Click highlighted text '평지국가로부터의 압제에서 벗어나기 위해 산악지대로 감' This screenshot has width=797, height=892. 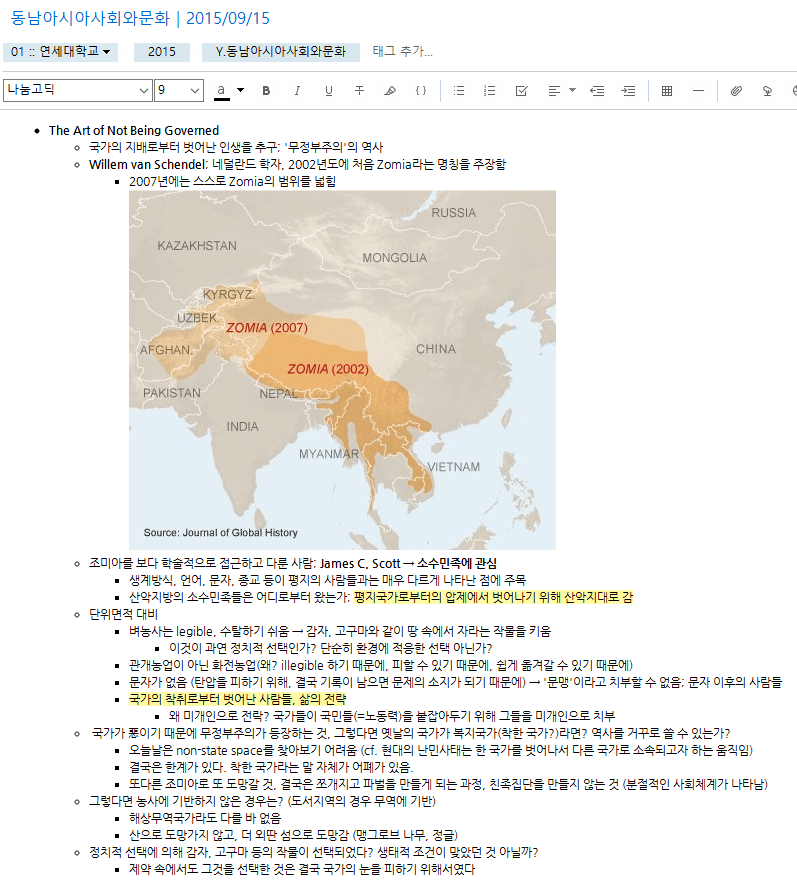pos(493,597)
